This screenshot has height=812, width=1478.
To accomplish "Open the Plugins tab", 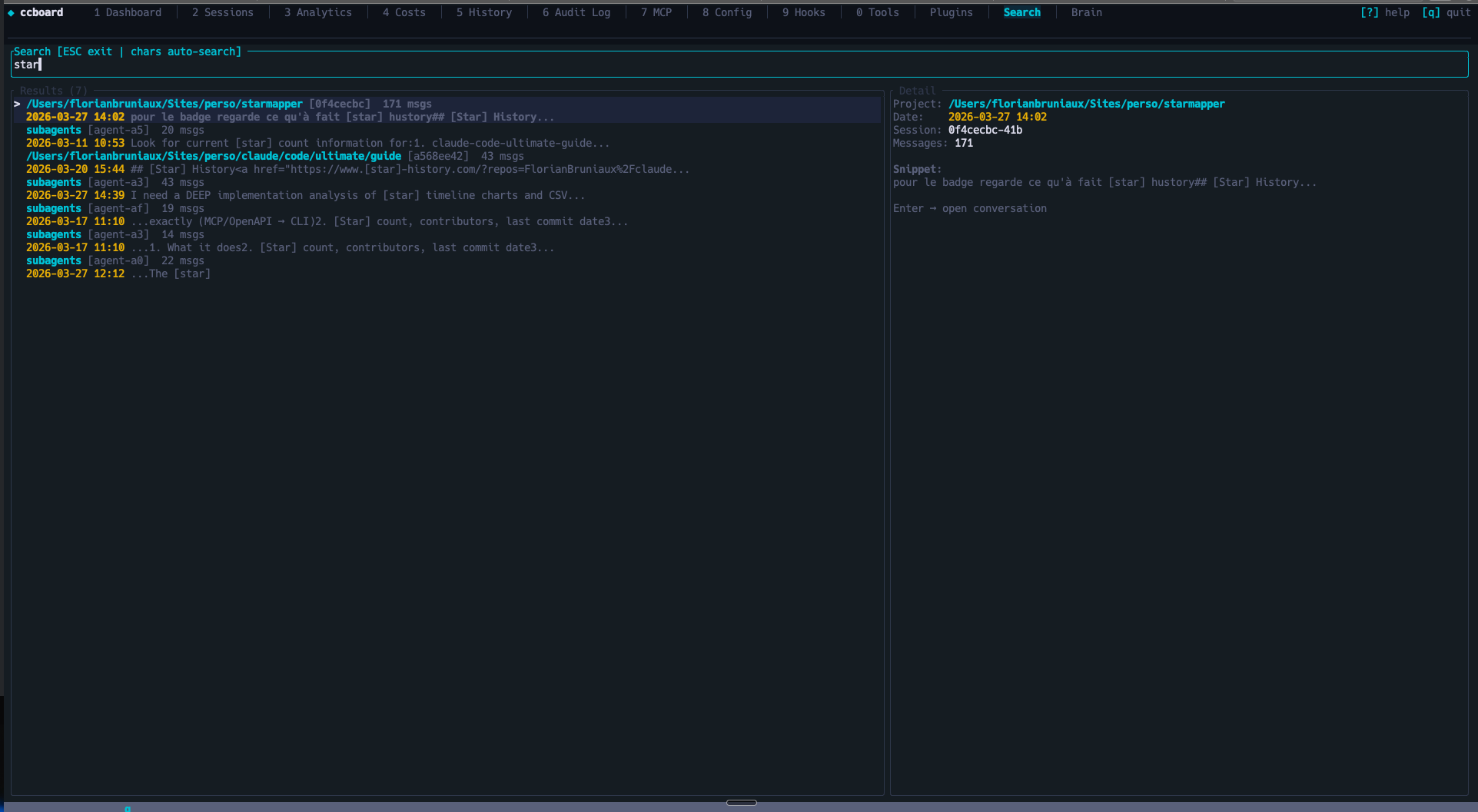I will pos(952,13).
